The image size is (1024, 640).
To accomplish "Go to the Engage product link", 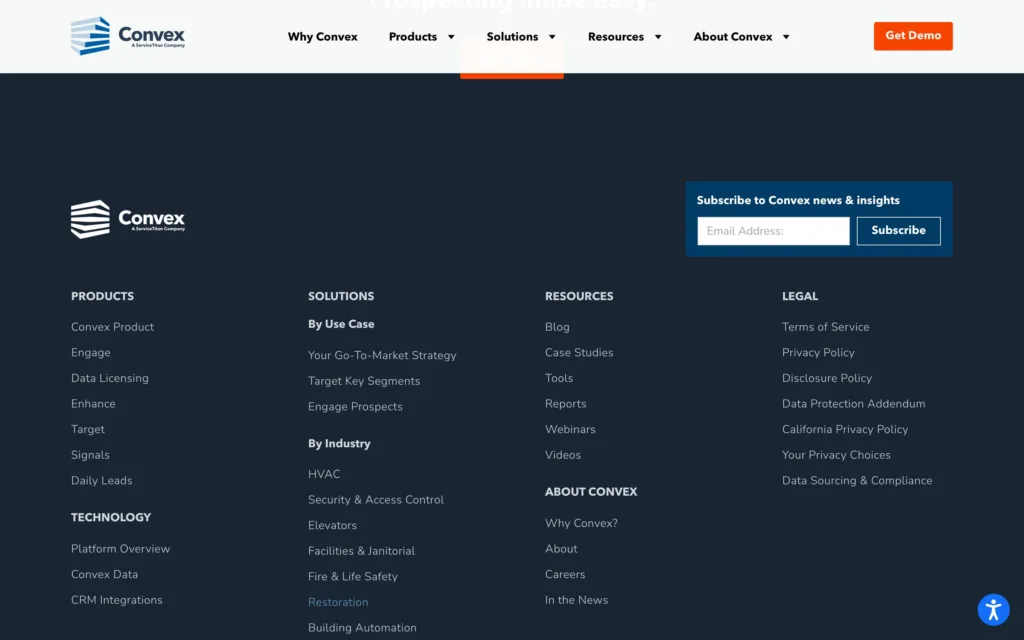I will (x=91, y=353).
